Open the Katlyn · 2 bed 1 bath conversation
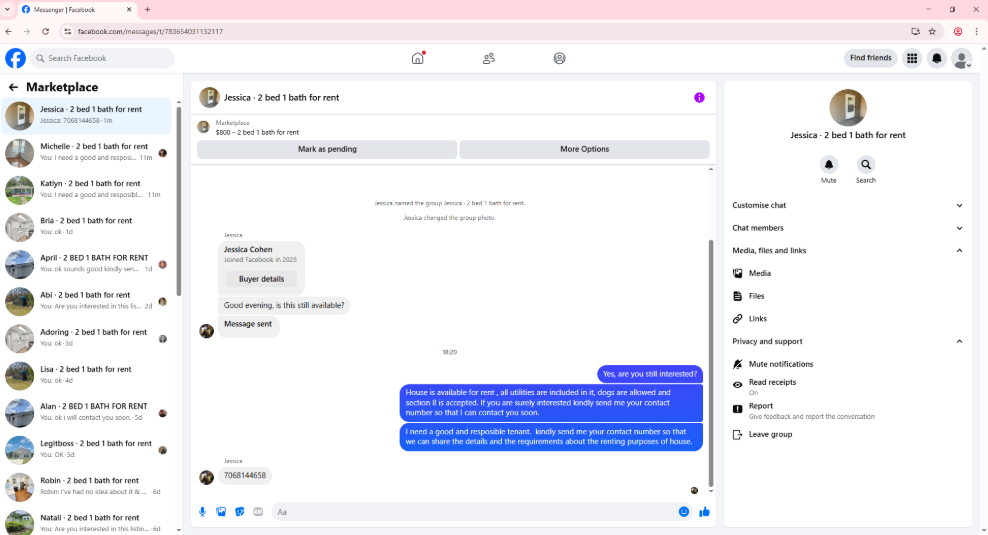This screenshot has width=988, height=535. coord(87,190)
